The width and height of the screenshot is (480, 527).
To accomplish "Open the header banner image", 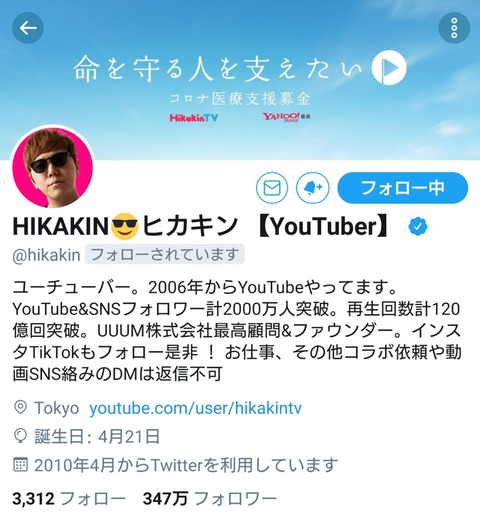I will coord(240,80).
